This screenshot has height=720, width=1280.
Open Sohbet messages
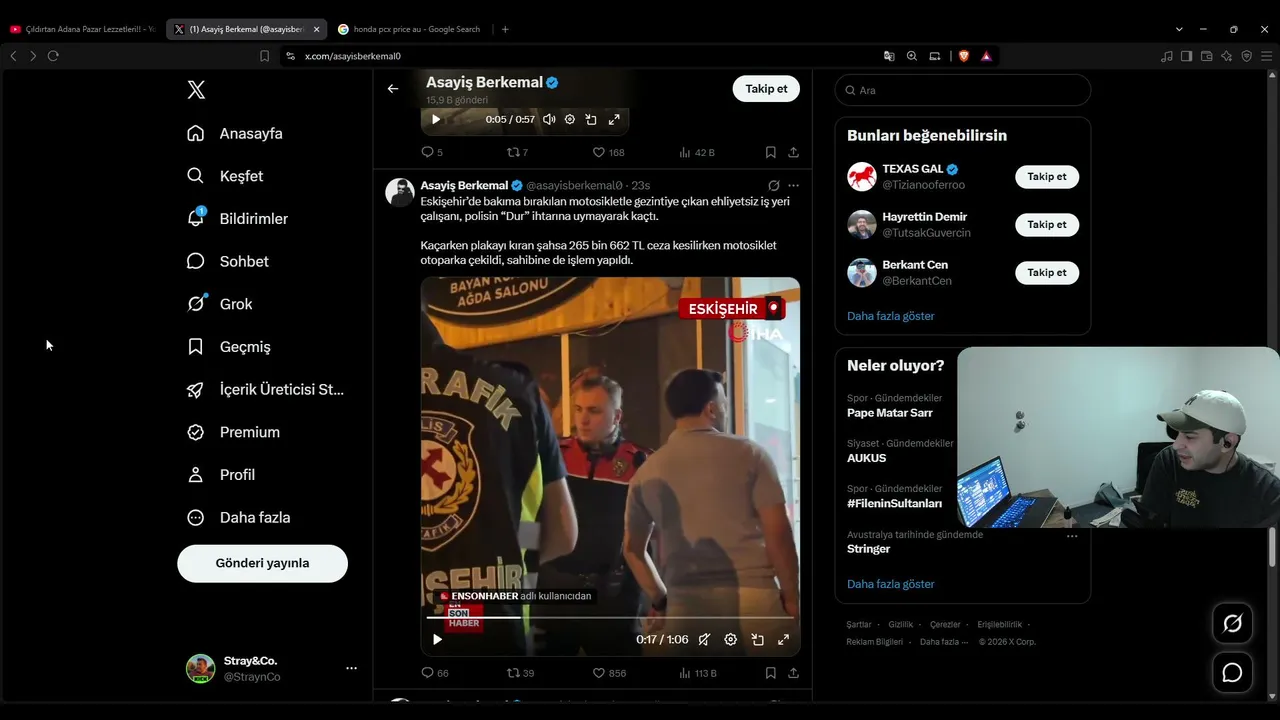pyautogui.click(x=228, y=261)
